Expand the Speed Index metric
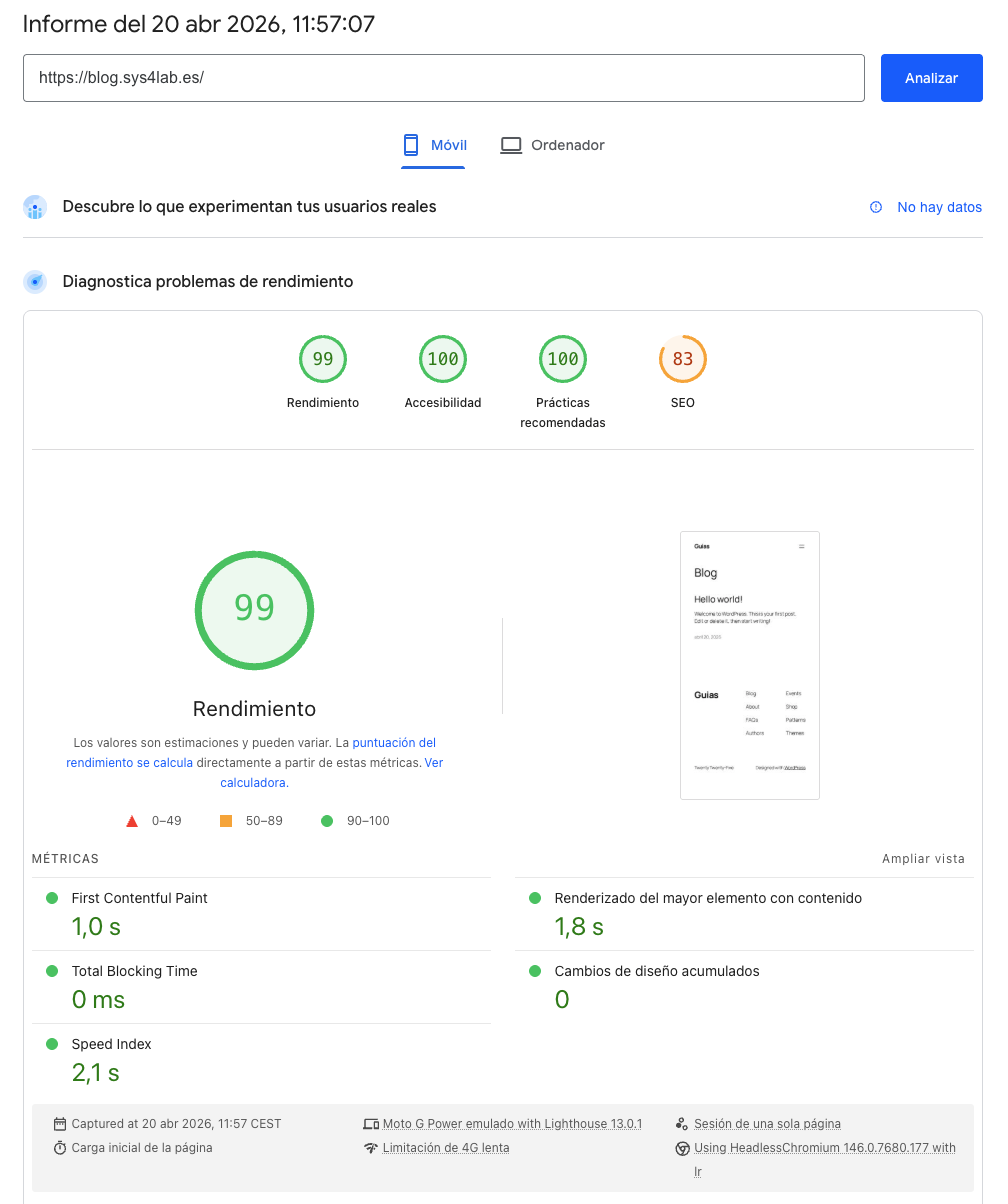 tap(111, 1044)
